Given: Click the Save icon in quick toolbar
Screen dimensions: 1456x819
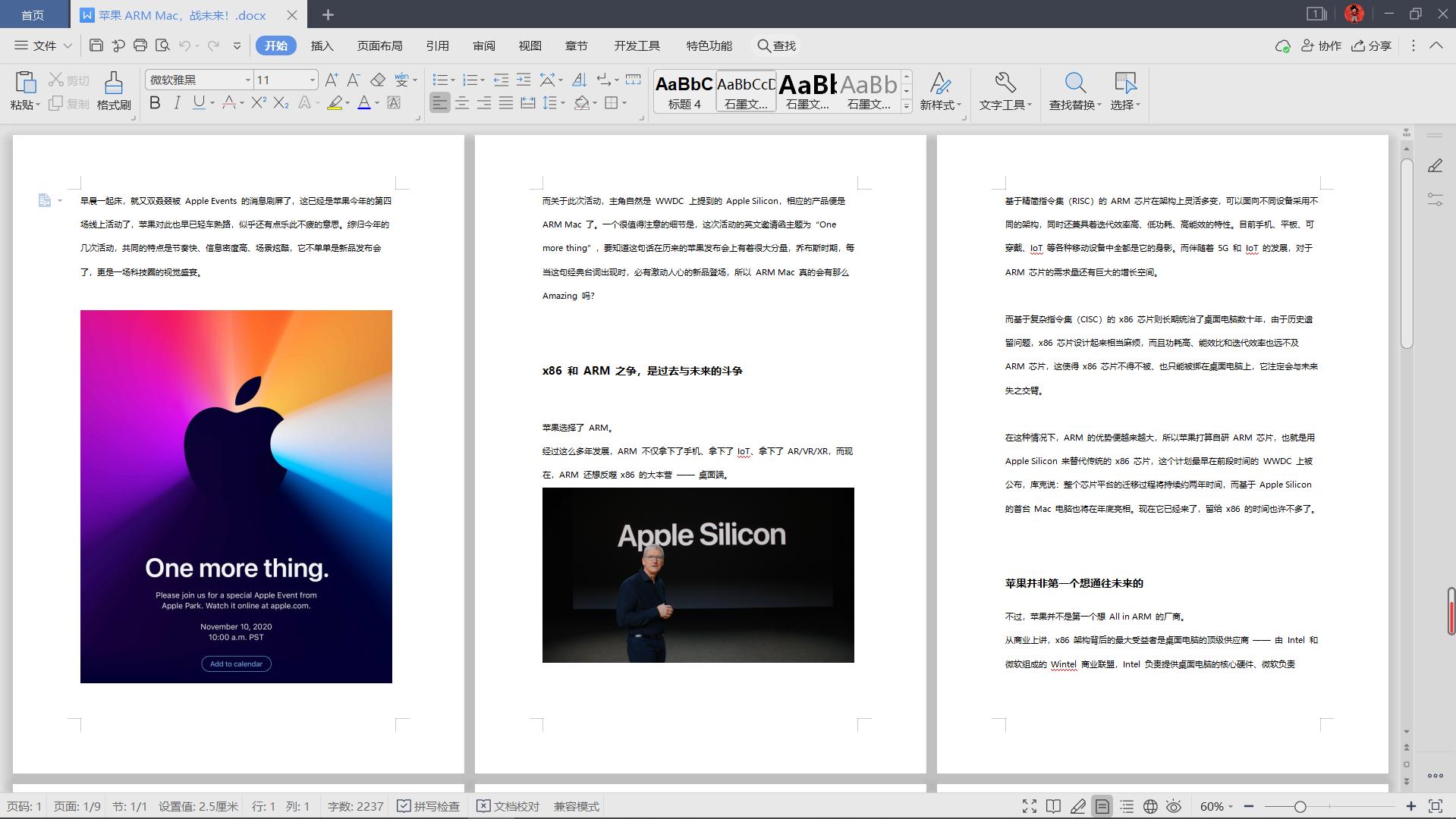Looking at the screenshot, I should pyautogui.click(x=96, y=45).
